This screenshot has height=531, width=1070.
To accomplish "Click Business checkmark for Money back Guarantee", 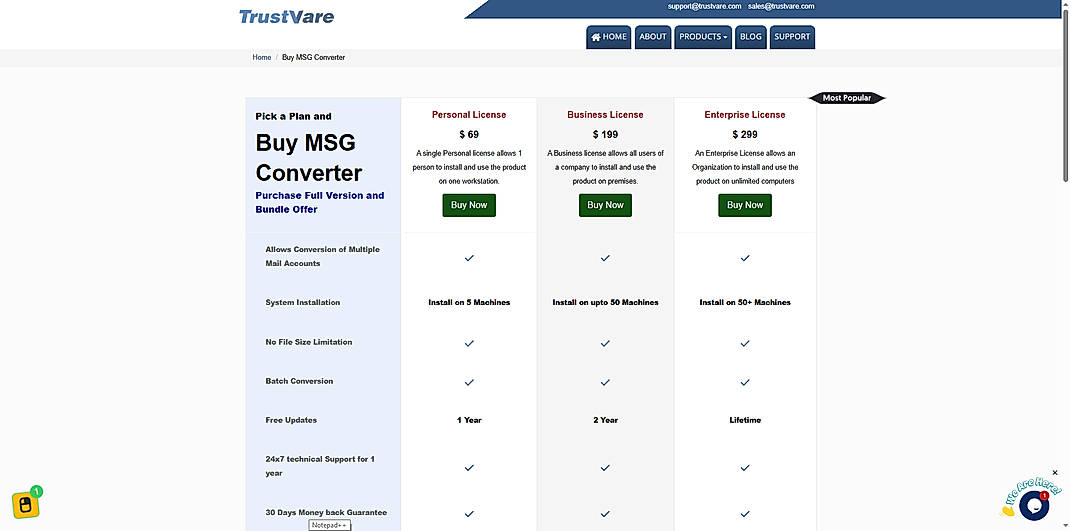I will click(605, 513).
